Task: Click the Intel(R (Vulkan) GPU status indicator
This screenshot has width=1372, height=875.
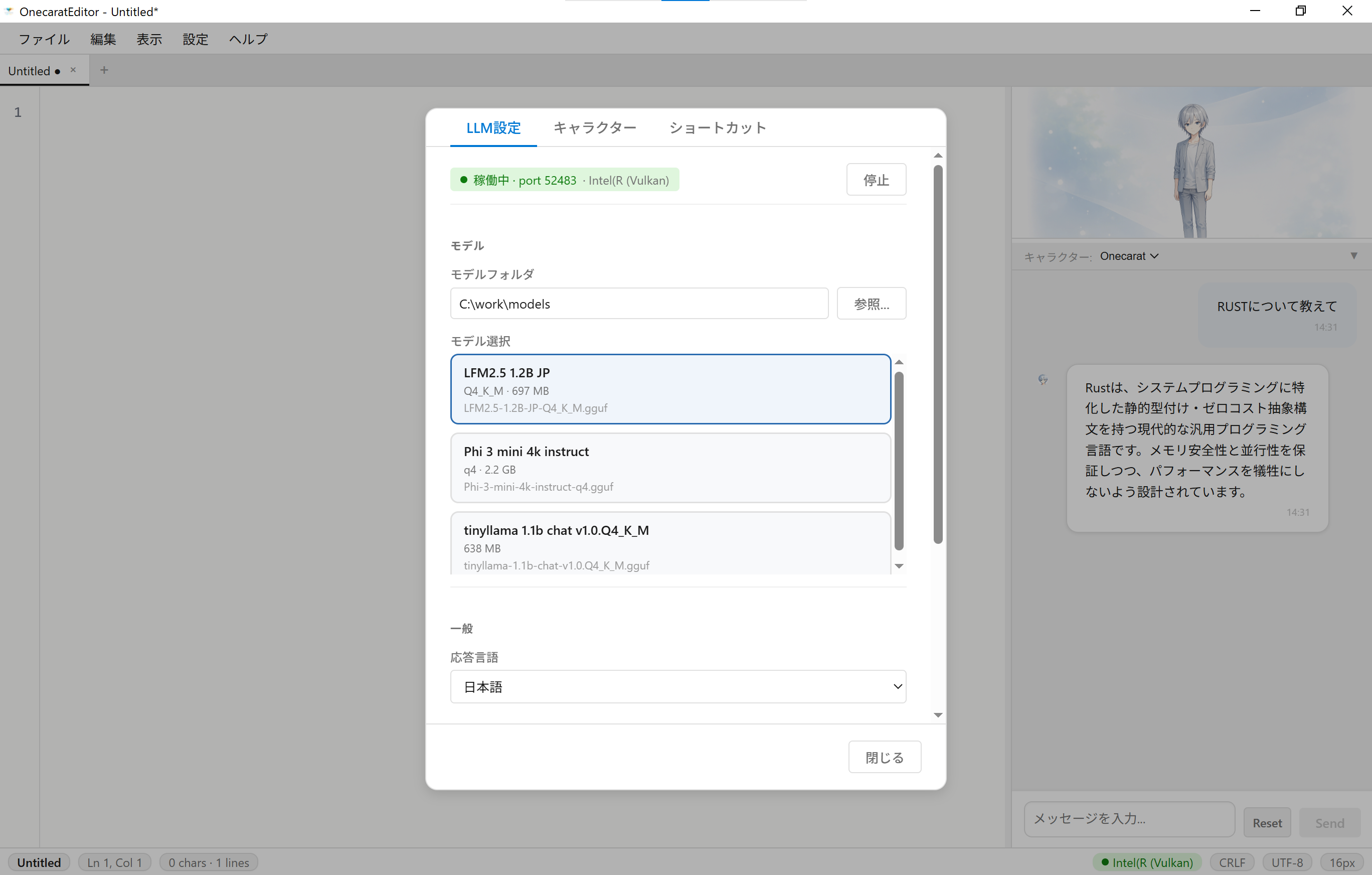Action: point(1147,862)
